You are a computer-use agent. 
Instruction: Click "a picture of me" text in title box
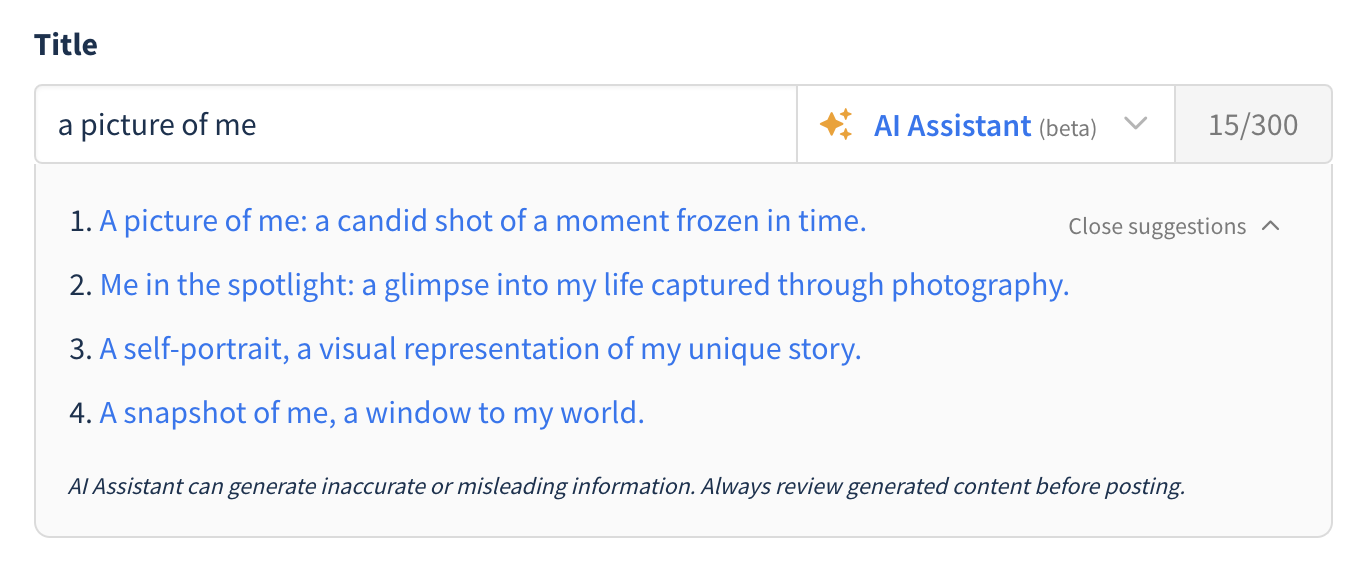(157, 125)
